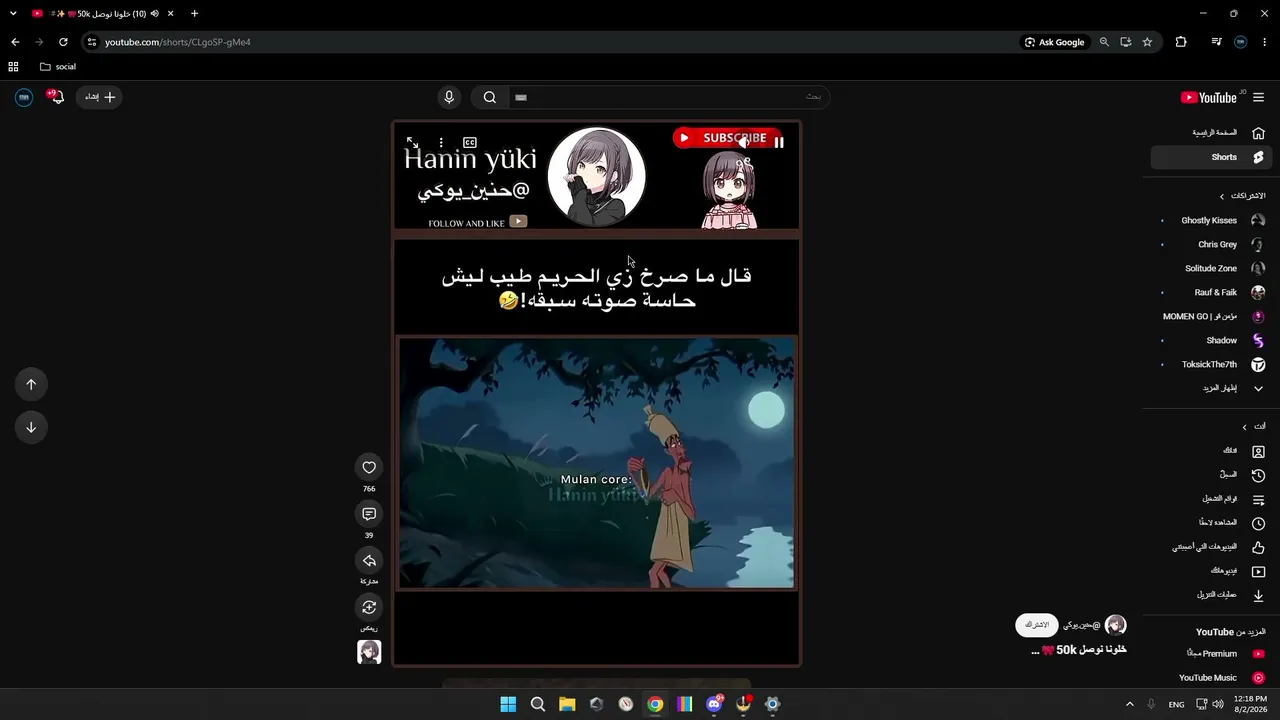The image size is (1280, 720).
Task: Start voice search with the microphone
Action: [449, 97]
